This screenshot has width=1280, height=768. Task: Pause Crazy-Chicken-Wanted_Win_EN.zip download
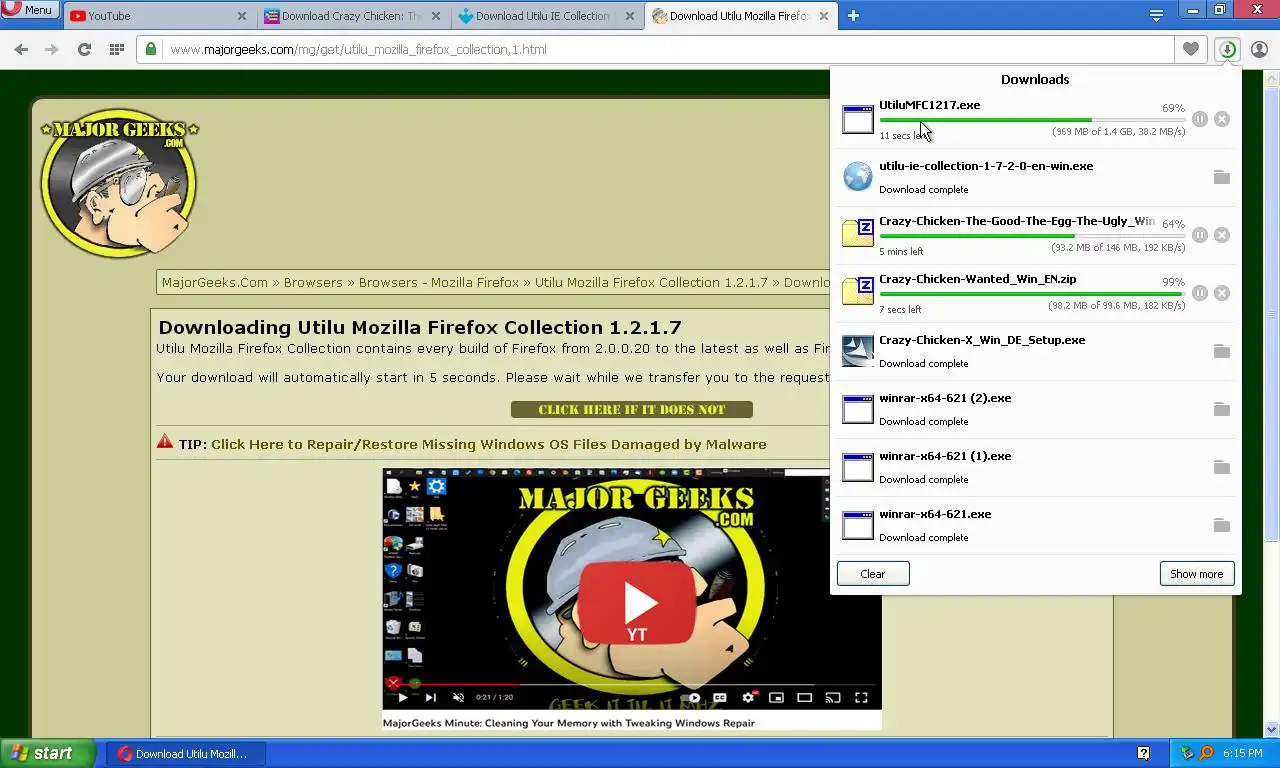[x=1200, y=293]
